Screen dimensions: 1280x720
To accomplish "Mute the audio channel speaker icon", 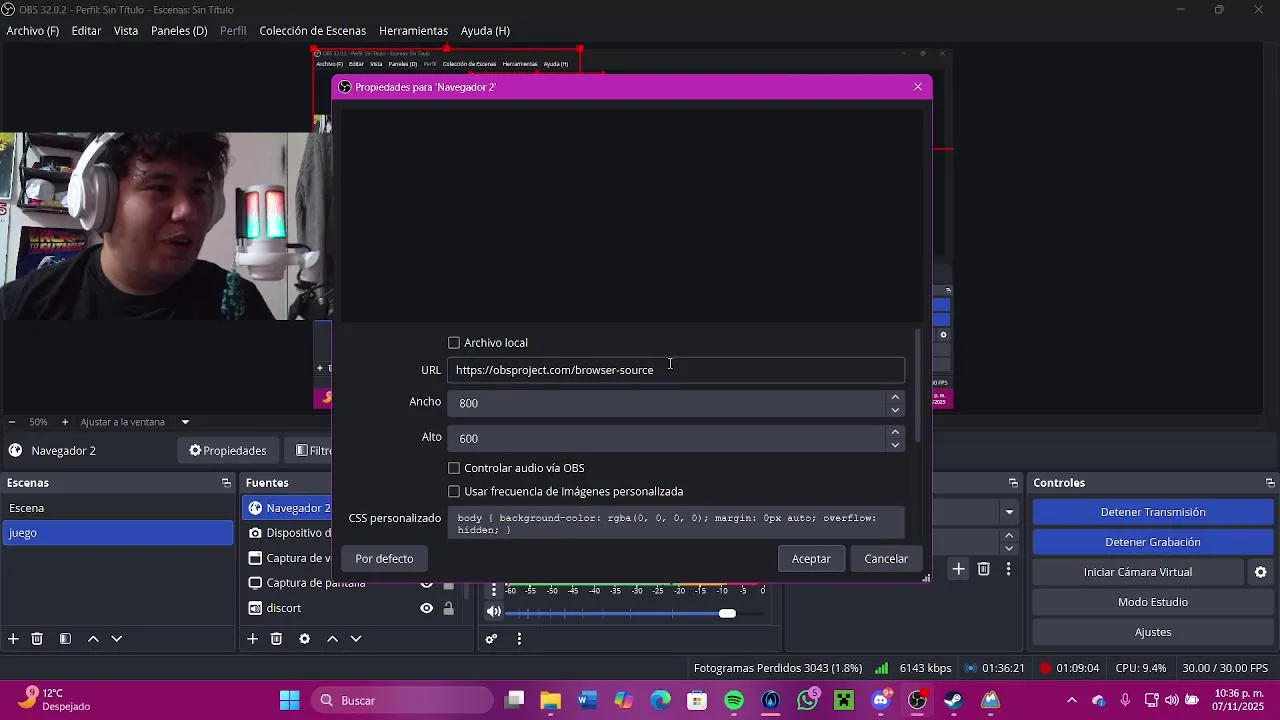I will click(493, 612).
